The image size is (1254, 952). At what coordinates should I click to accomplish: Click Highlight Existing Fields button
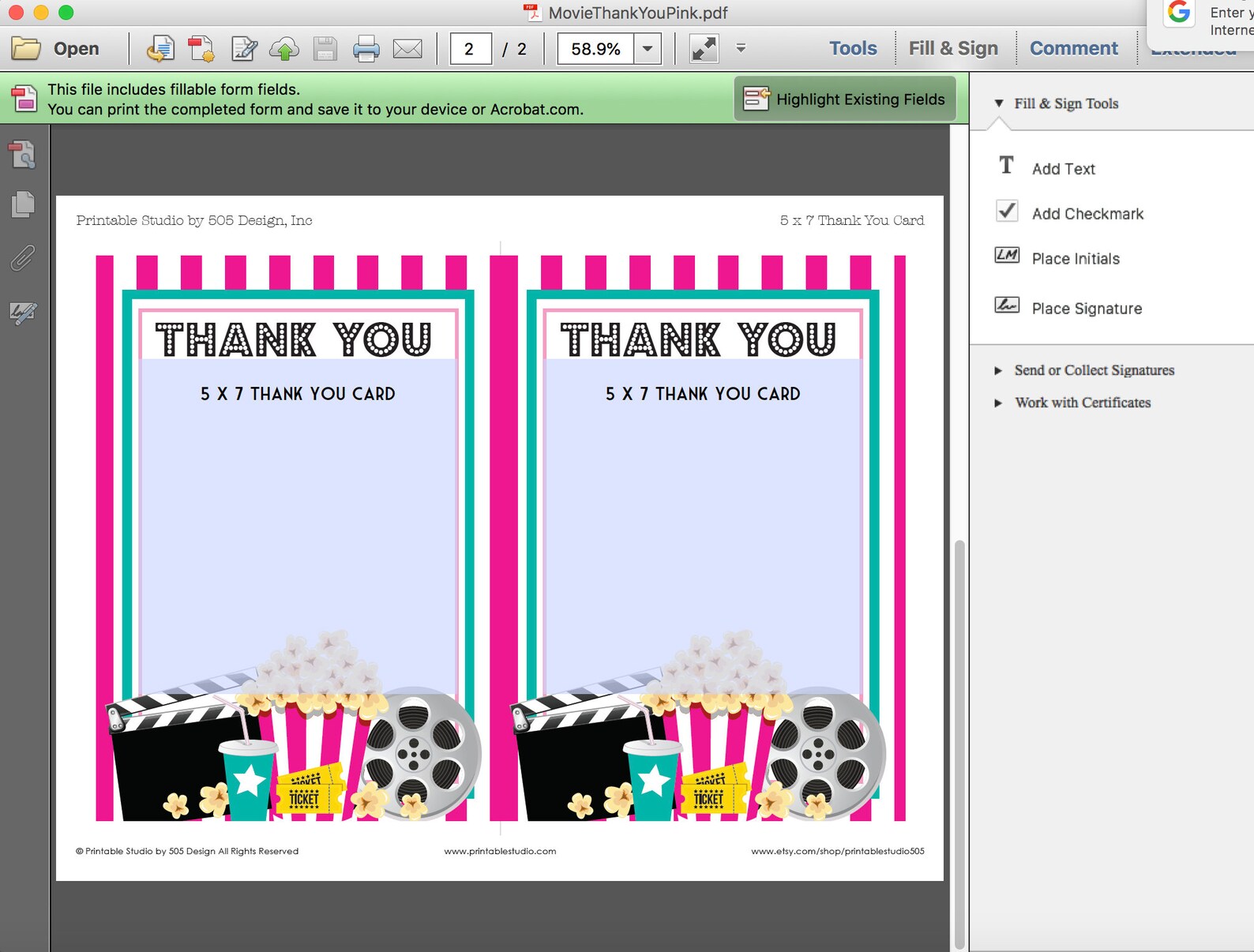(845, 99)
